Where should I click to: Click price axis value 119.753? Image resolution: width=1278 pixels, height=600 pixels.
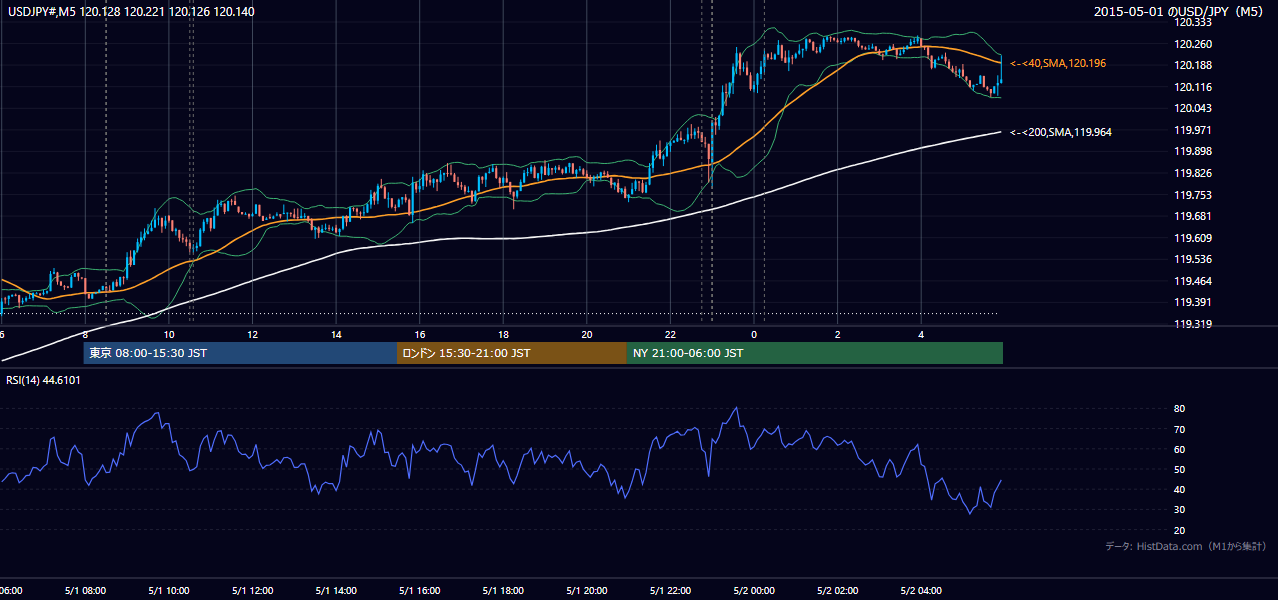point(1193,195)
